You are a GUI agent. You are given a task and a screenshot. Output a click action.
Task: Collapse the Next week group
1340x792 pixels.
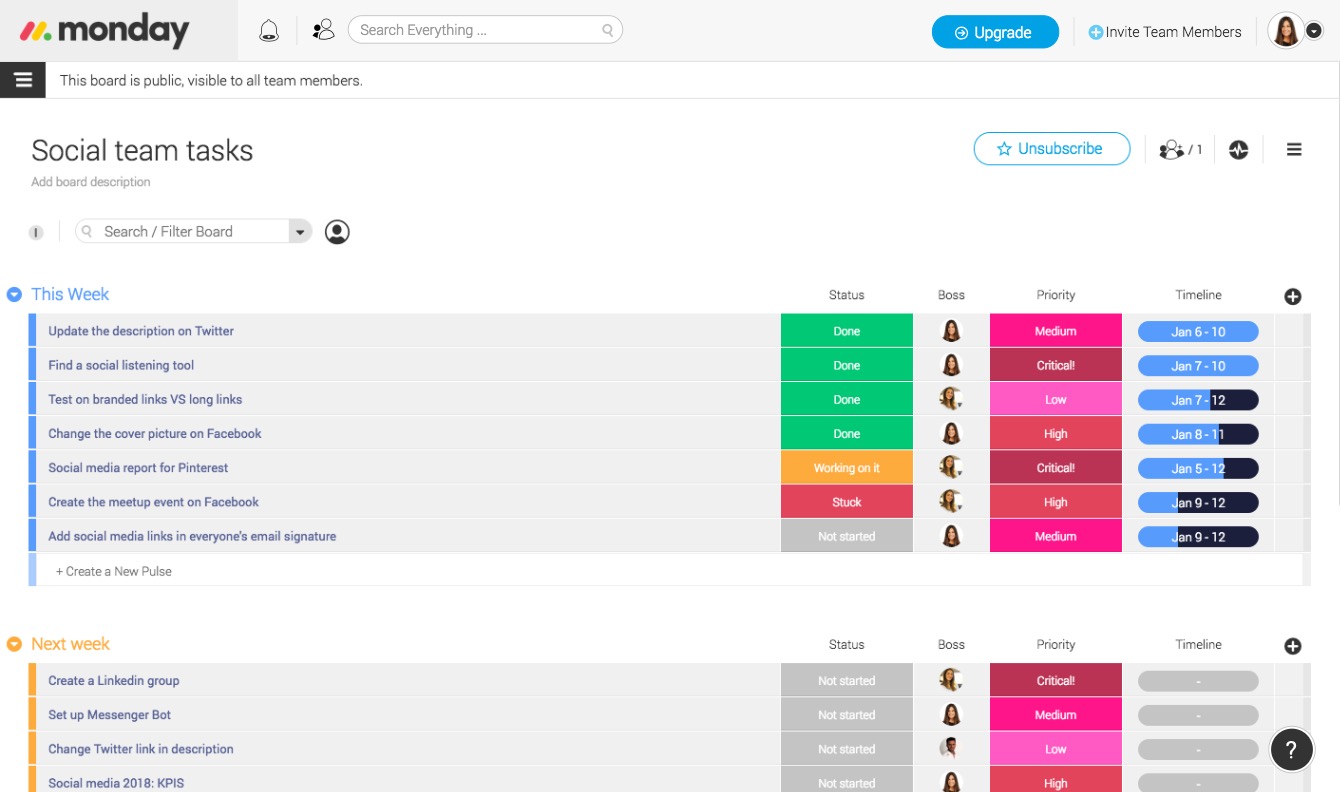point(14,645)
